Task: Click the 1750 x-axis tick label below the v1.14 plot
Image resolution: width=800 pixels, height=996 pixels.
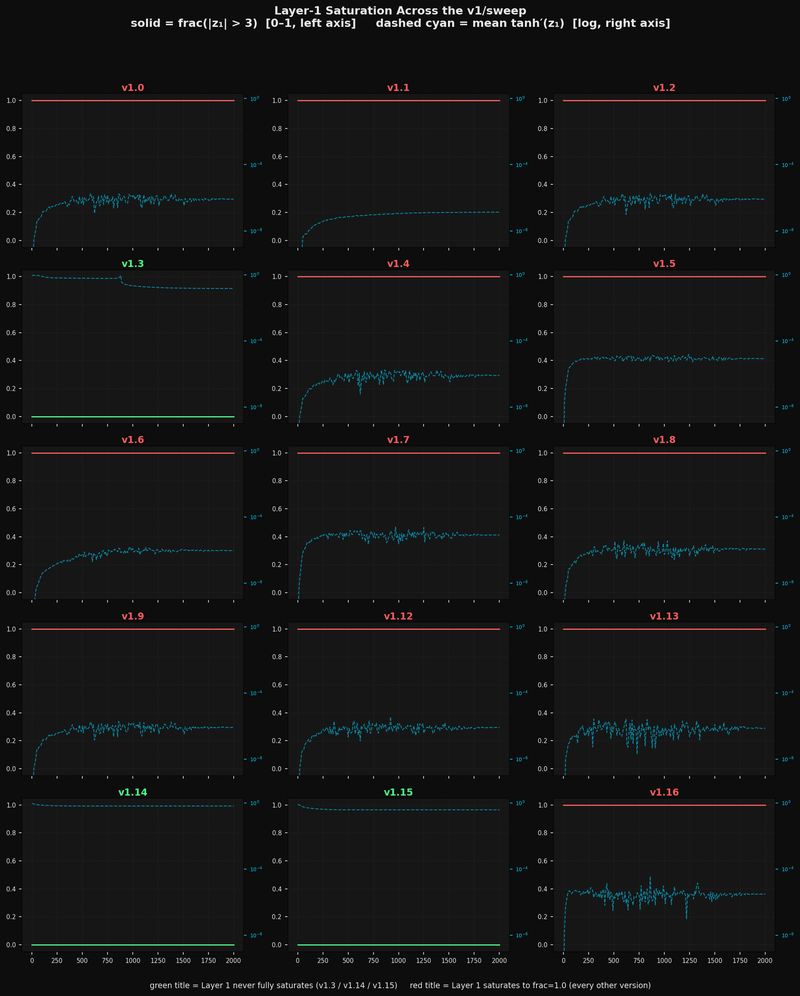Action: pyautogui.click(x=208, y=962)
